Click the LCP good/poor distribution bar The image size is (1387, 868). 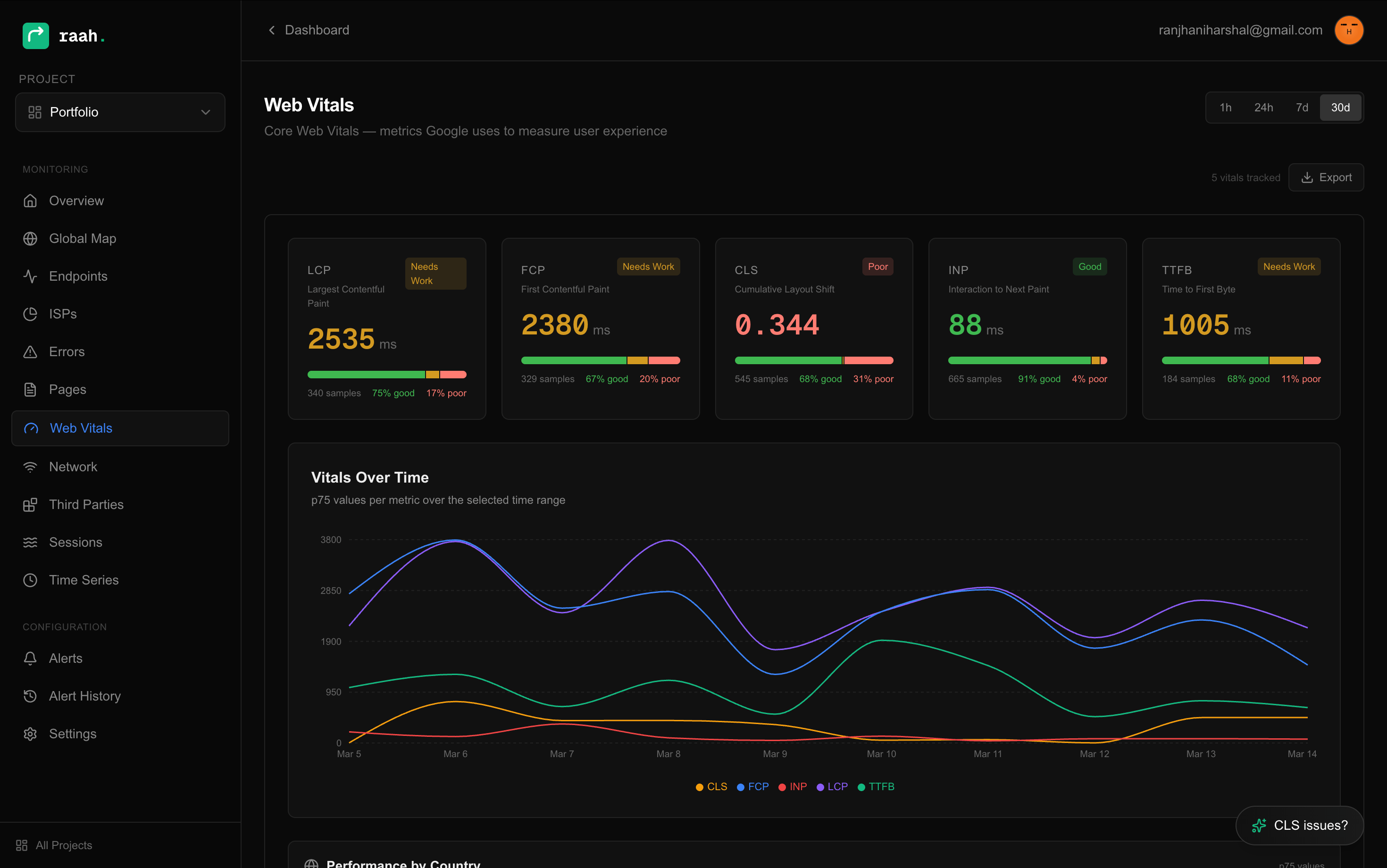pyautogui.click(x=387, y=374)
